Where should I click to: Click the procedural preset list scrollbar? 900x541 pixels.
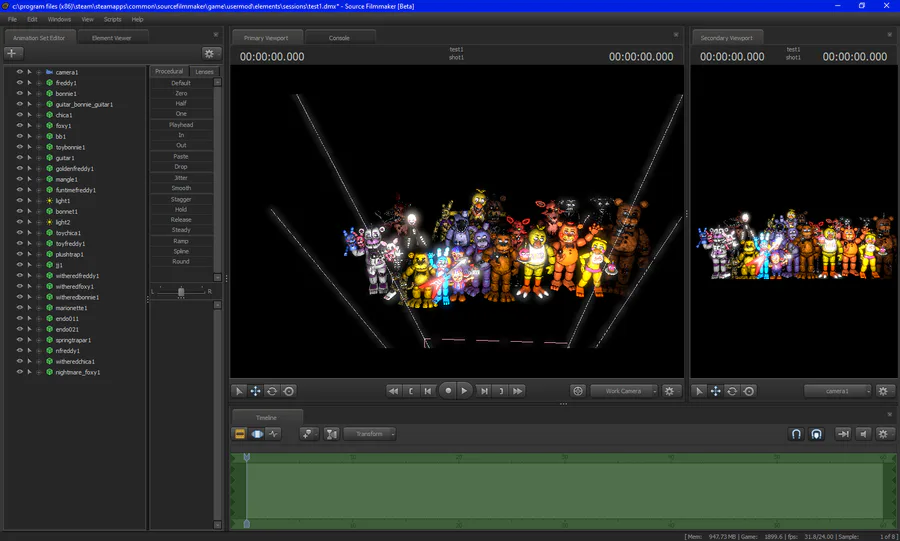point(218,180)
